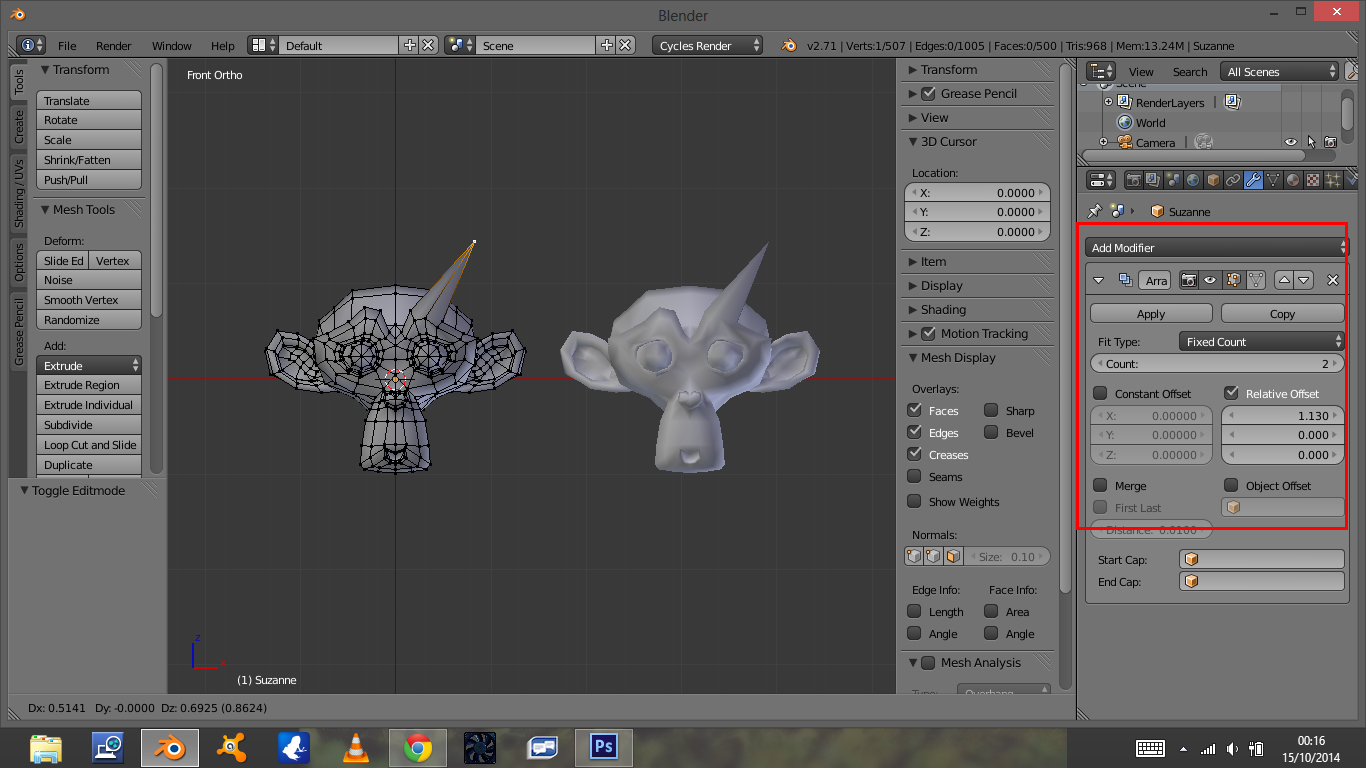Select the World item in the outliner
Image resolution: width=1366 pixels, height=768 pixels.
1150,122
